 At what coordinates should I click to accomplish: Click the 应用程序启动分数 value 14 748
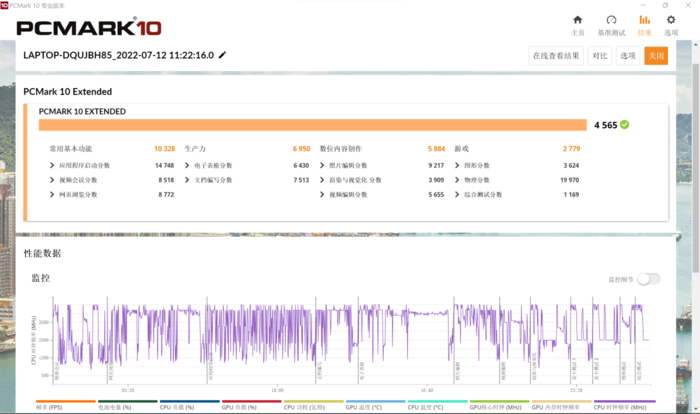(x=164, y=165)
